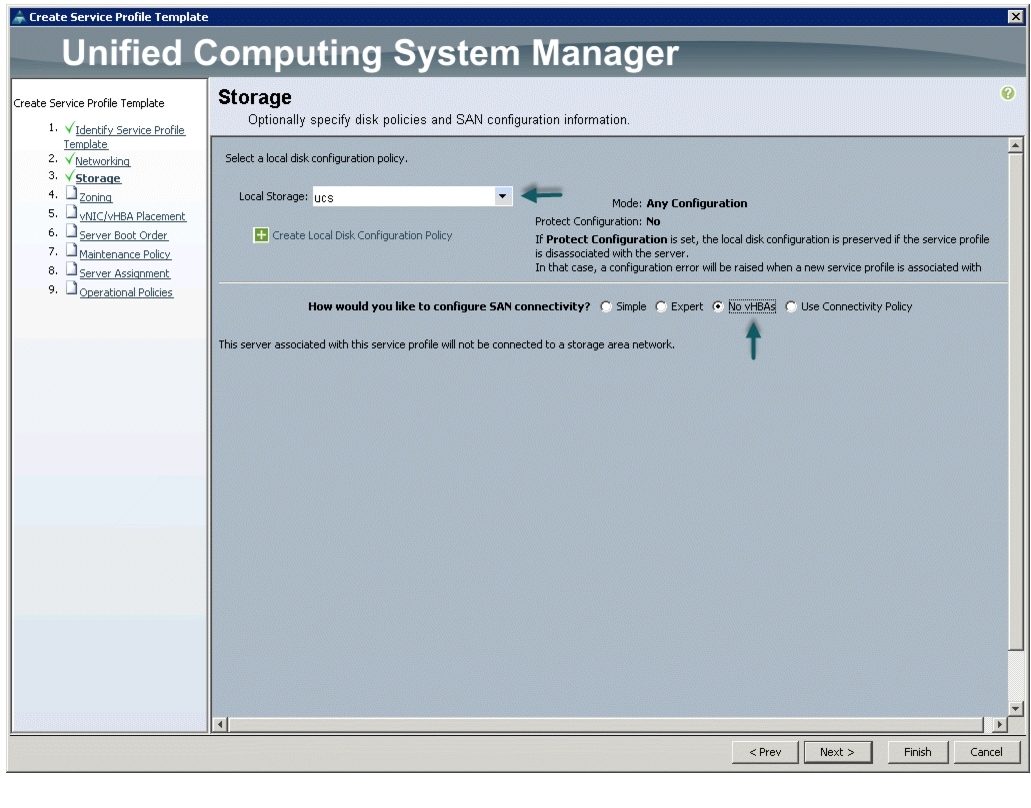This screenshot has height=808, width=1031.
Task: Click the help question mark icon
Action: pyautogui.click(x=1007, y=93)
